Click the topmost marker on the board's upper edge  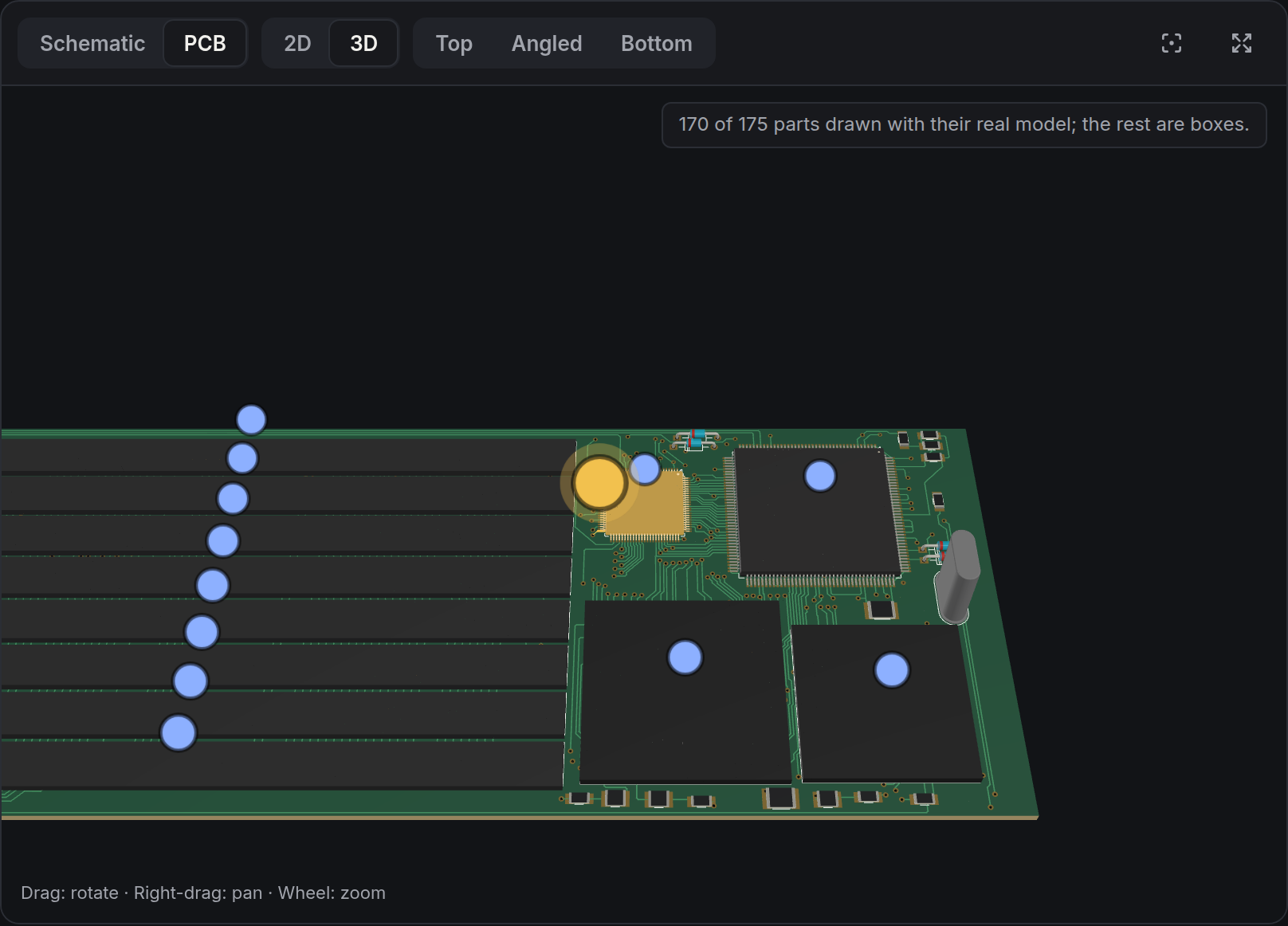[x=251, y=420]
